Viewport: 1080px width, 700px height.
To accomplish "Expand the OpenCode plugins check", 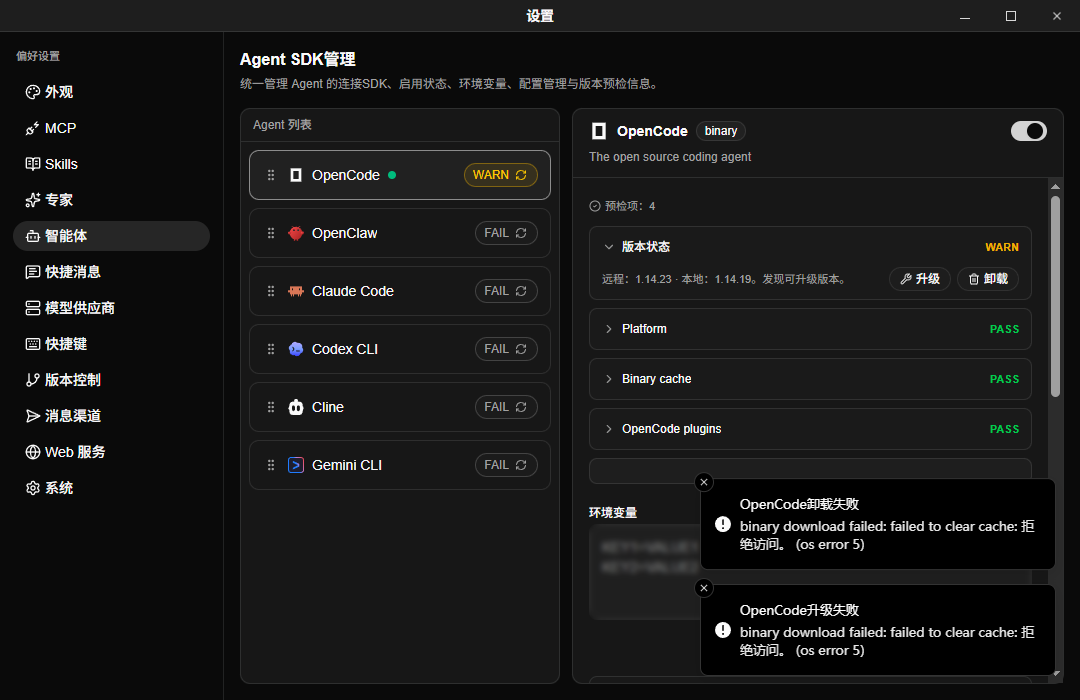I will [x=608, y=429].
